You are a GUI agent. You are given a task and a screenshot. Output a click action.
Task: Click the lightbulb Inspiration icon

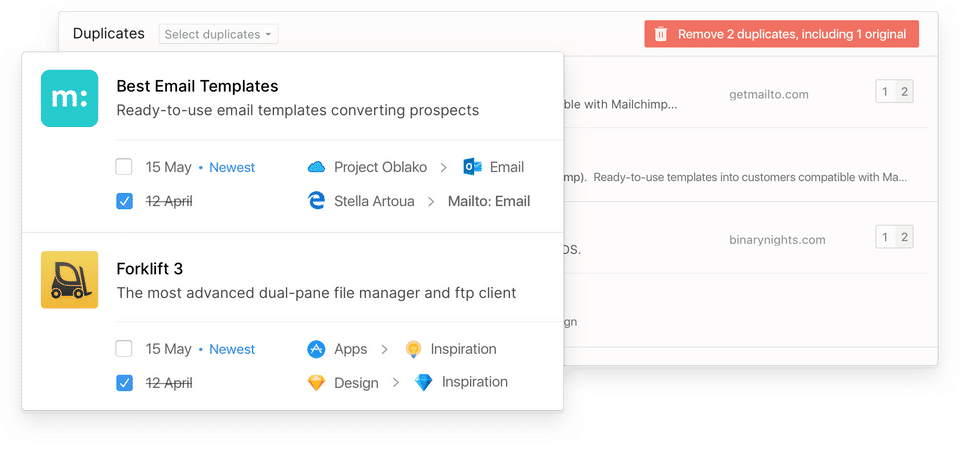pos(413,349)
